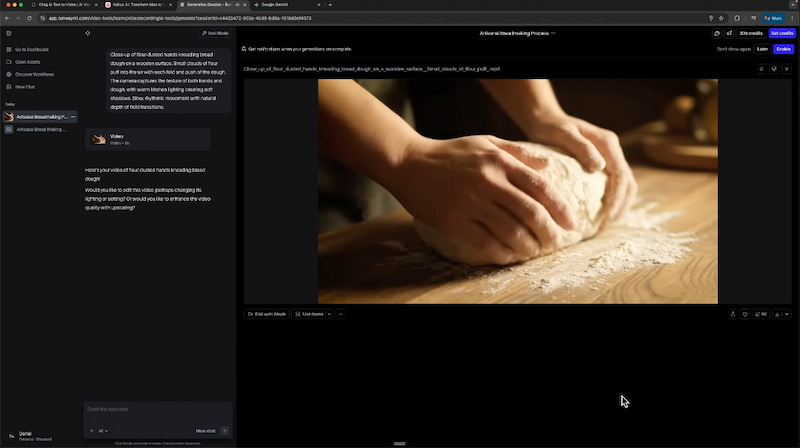Open the 4K upscale option

(761, 314)
